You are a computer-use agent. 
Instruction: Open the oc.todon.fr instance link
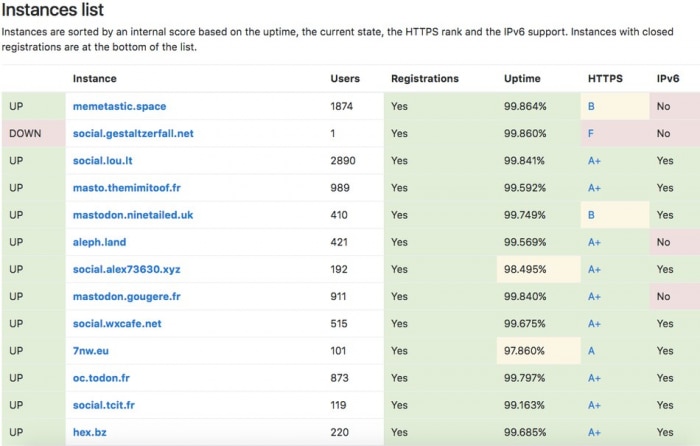101,378
